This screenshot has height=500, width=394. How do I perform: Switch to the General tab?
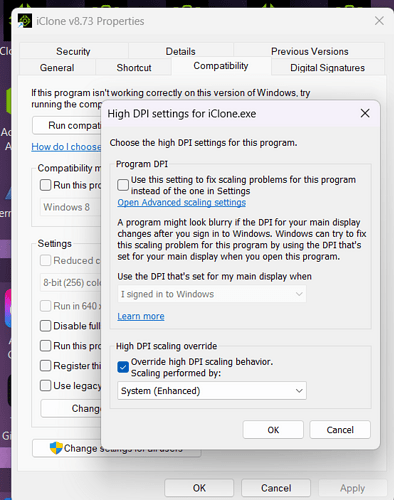pos(57,67)
